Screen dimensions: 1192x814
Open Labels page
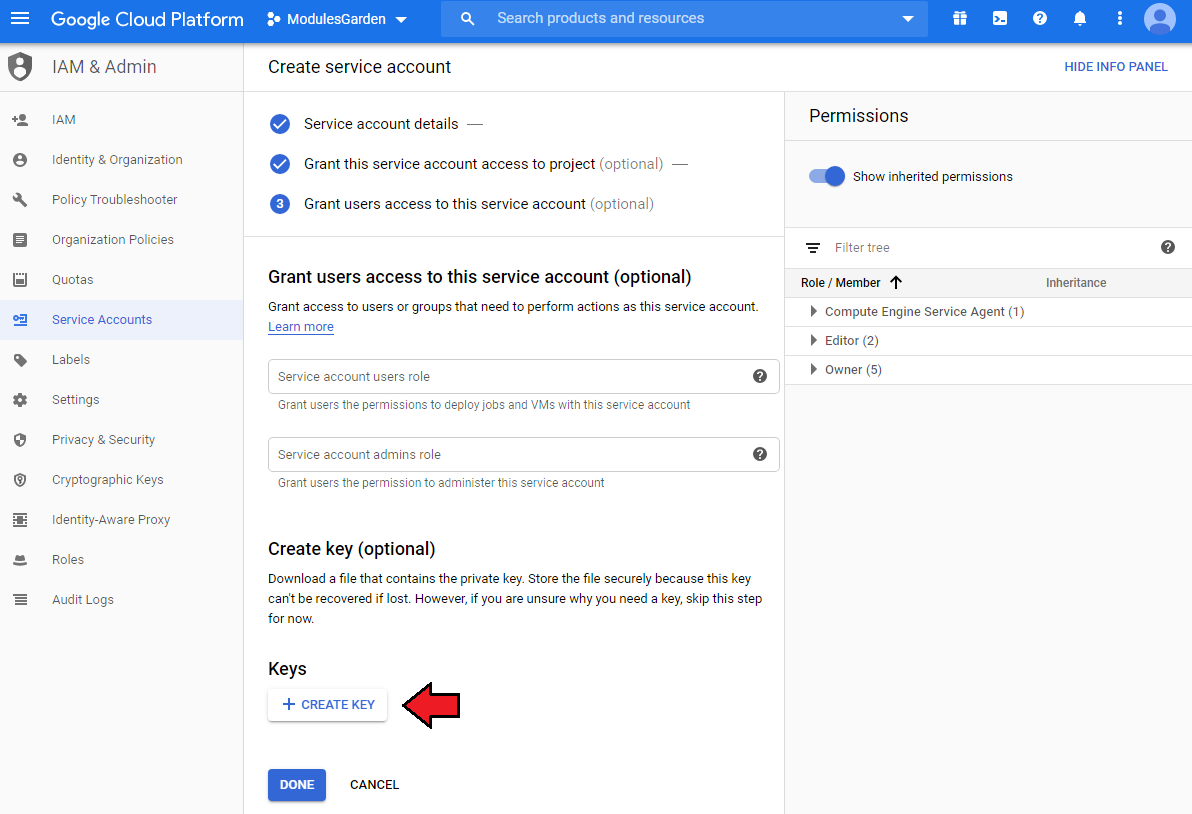pyautogui.click(x=71, y=359)
